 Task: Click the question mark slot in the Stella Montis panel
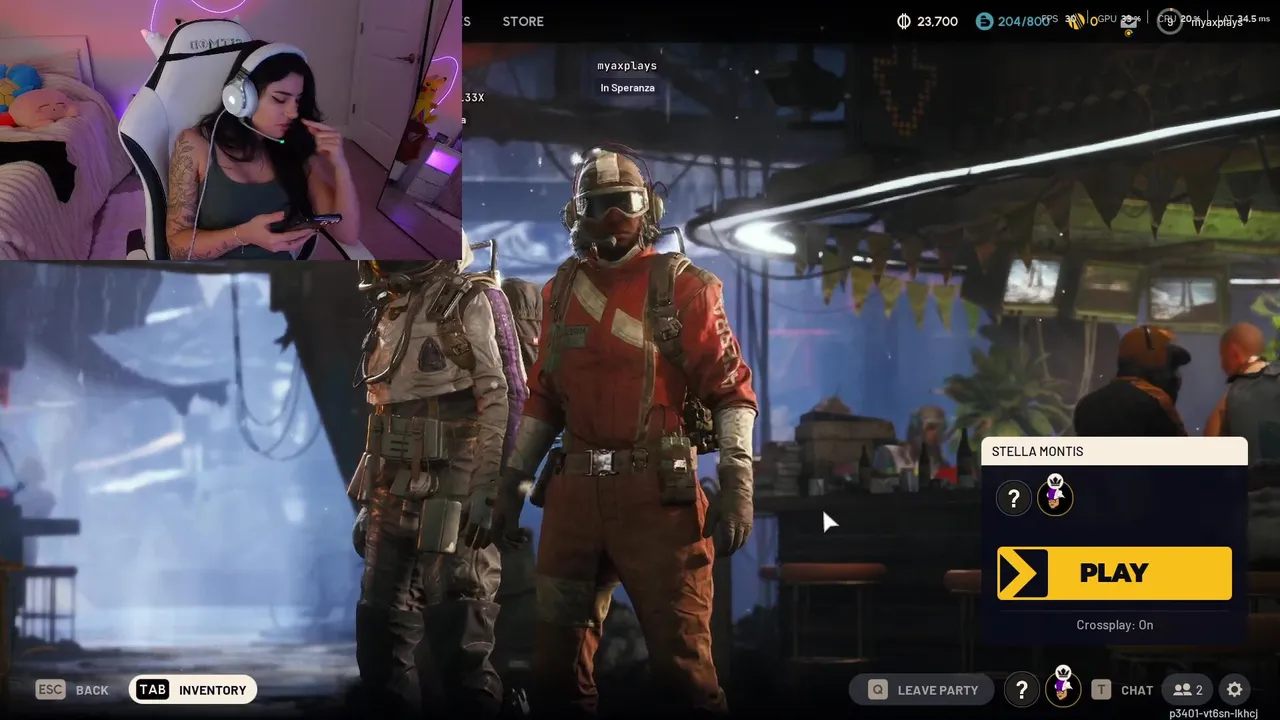(x=1013, y=498)
